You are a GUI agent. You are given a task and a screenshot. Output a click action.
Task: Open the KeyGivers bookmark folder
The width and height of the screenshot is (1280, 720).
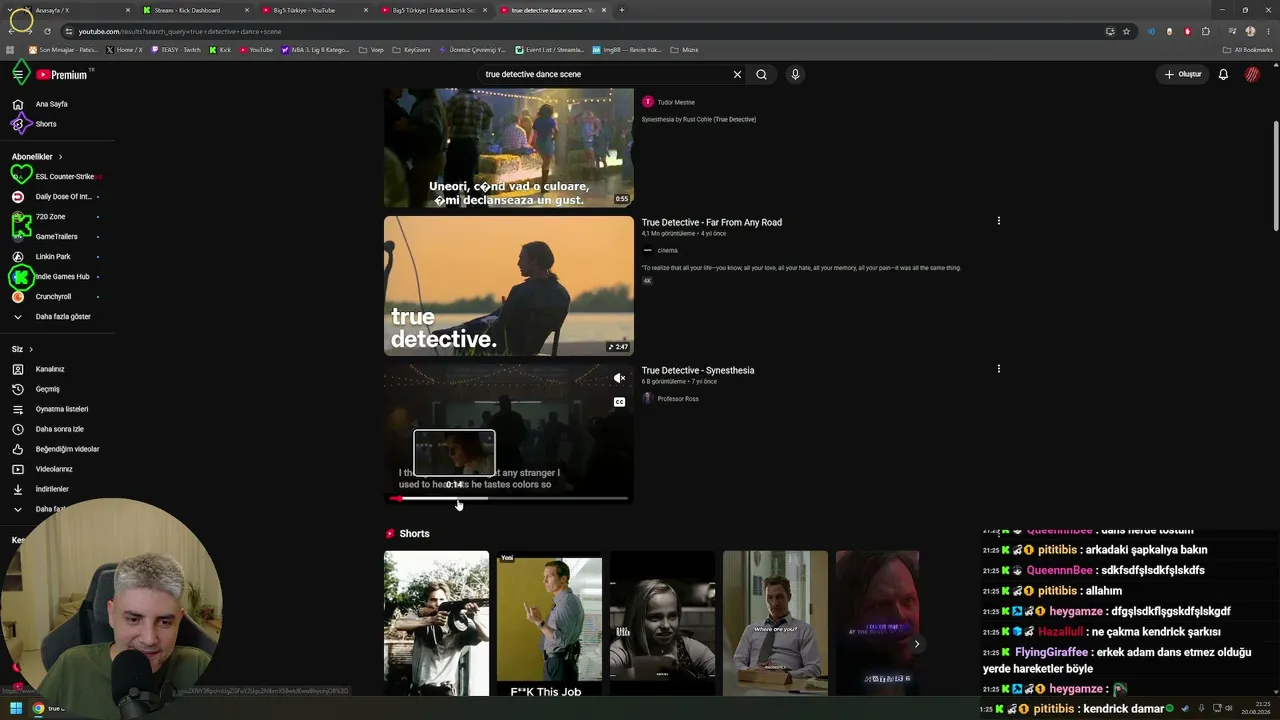point(411,50)
